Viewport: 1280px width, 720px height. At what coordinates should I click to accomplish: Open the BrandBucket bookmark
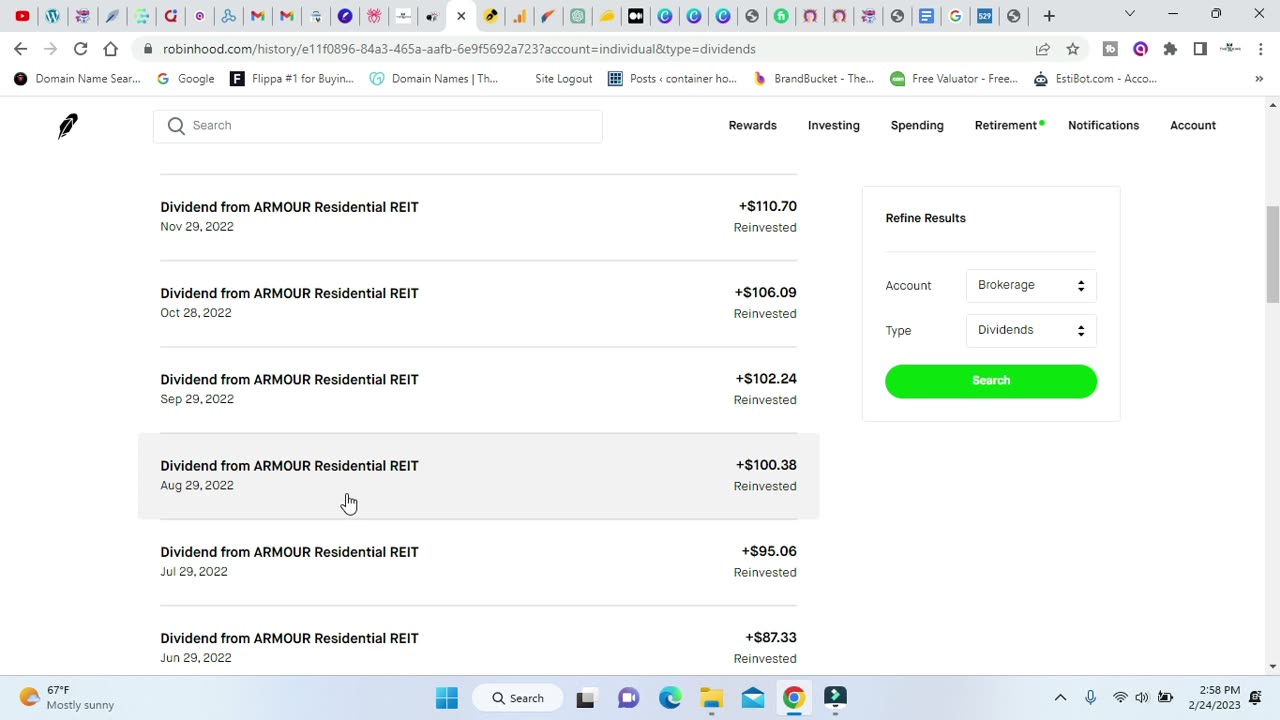point(813,79)
